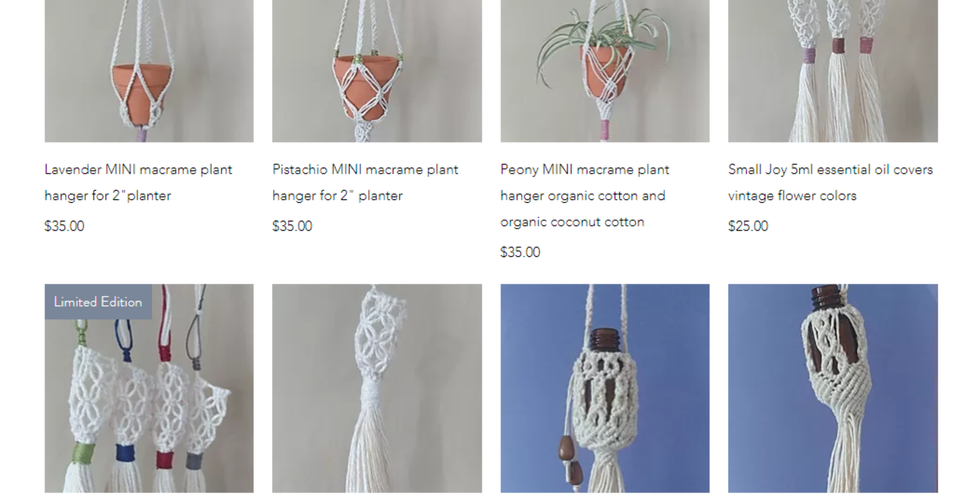The image size is (980, 500).
Task: Click the "organic coconut cotton" text line
Action: [x=572, y=222]
